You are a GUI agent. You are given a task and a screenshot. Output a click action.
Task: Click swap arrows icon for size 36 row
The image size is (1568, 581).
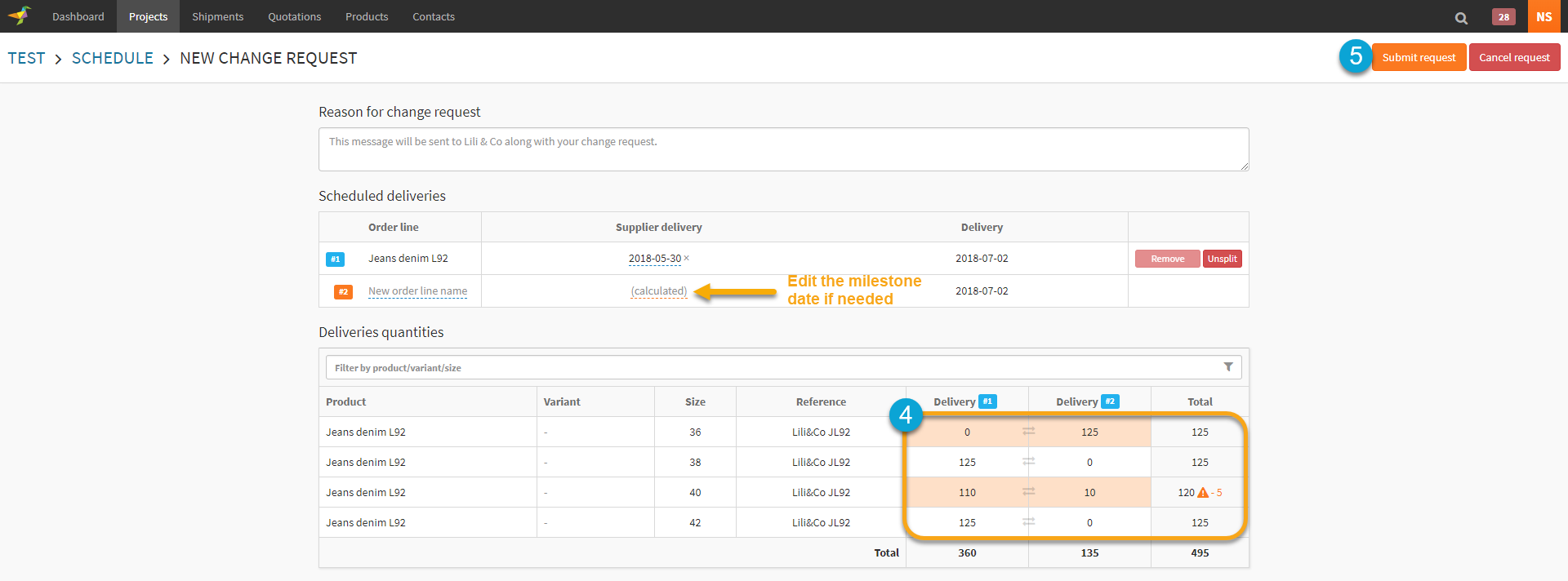pyautogui.click(x=1028, y=432)
